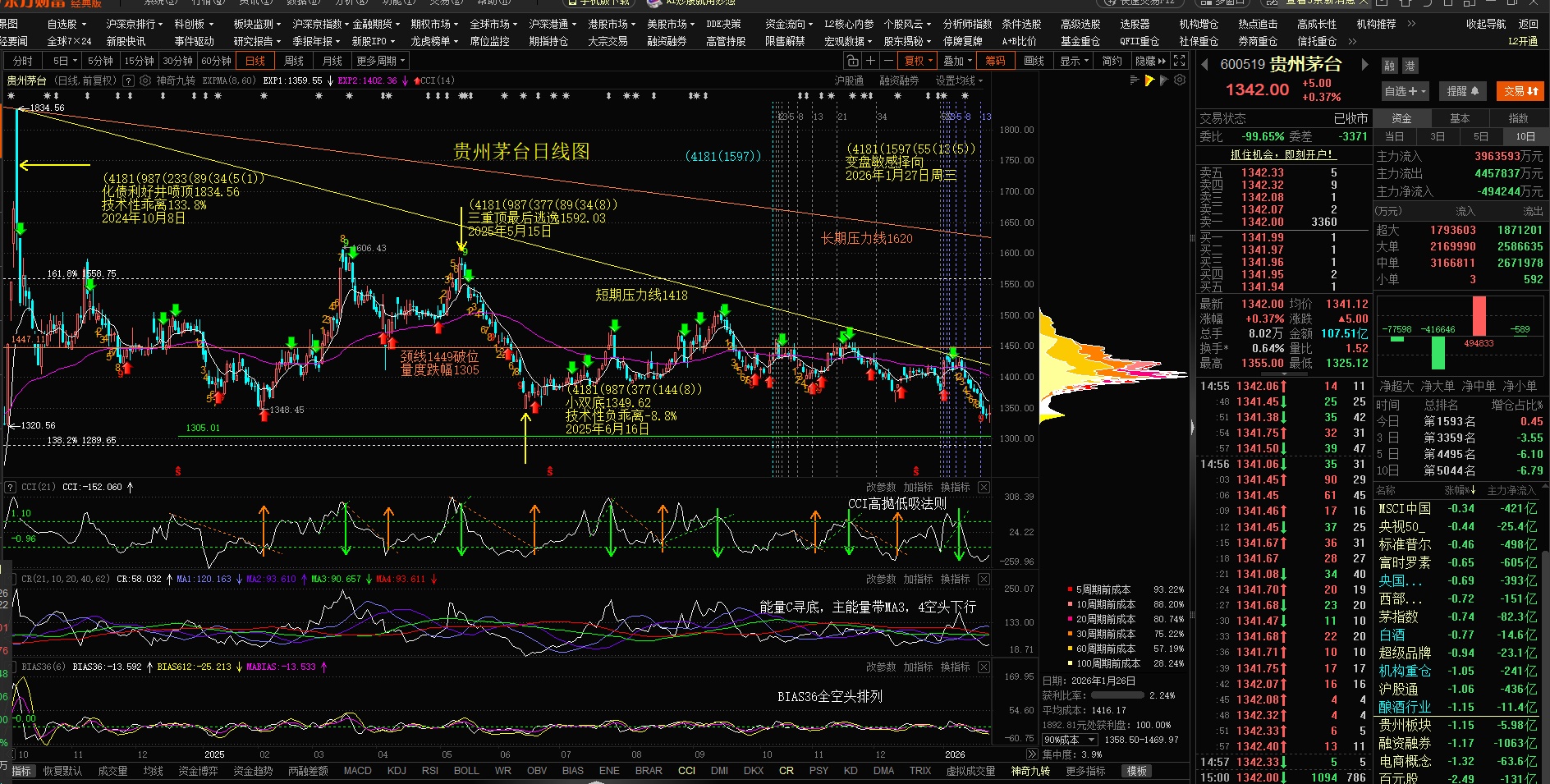Click the more menu chevrons after 机构推荐
The width and height of the screenshot is (1550, 784).
click(x=1411, y=24)
